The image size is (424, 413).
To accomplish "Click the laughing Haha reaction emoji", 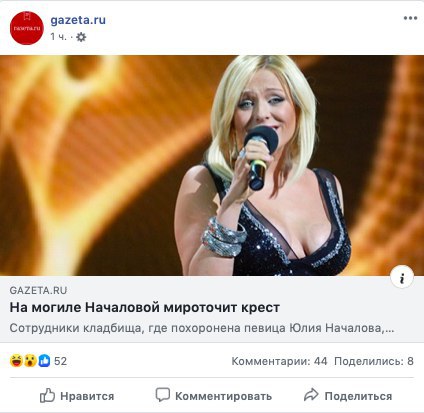I will click(16, 361).
